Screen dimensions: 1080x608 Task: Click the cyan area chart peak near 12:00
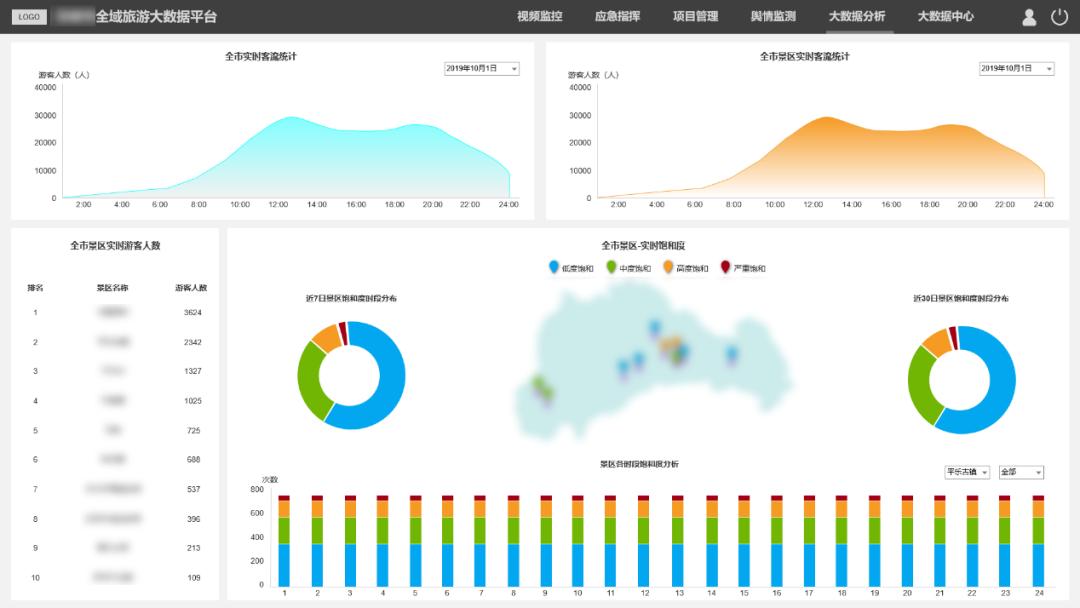292,118
